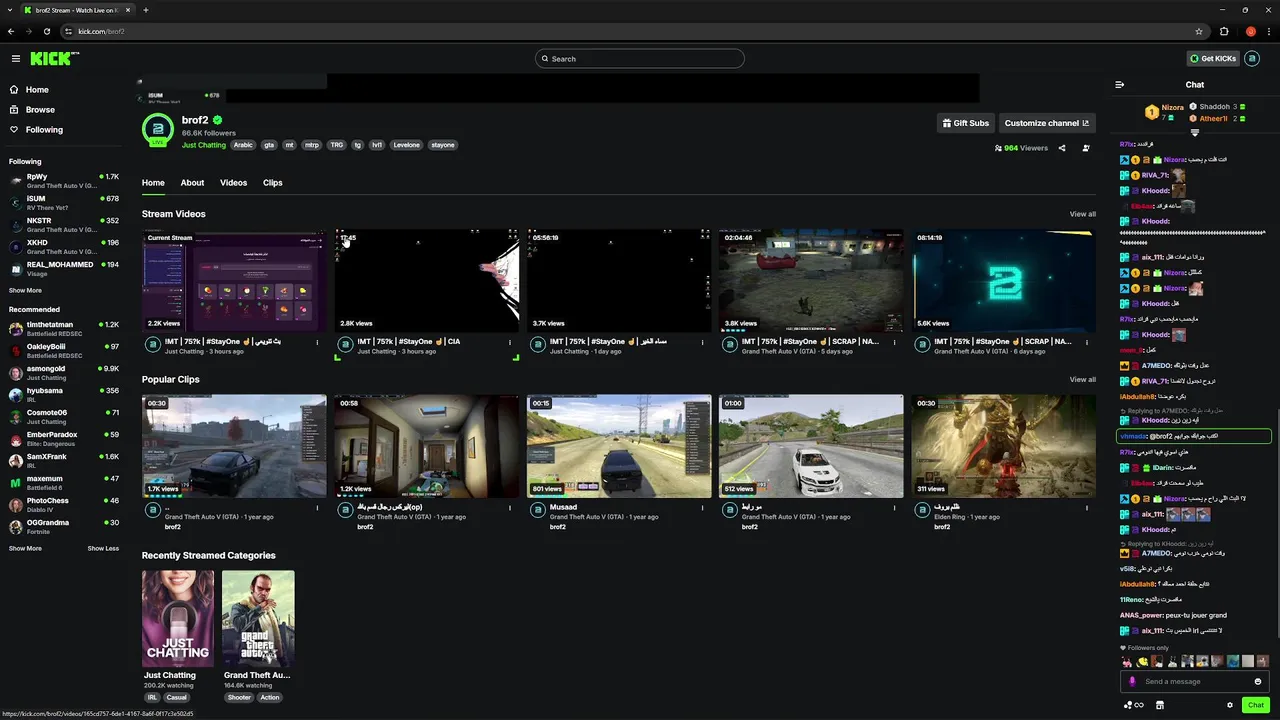Open options menu for the CIA stream video
This screenshot has height=720, width=1280.
click(x=510, y=342)
